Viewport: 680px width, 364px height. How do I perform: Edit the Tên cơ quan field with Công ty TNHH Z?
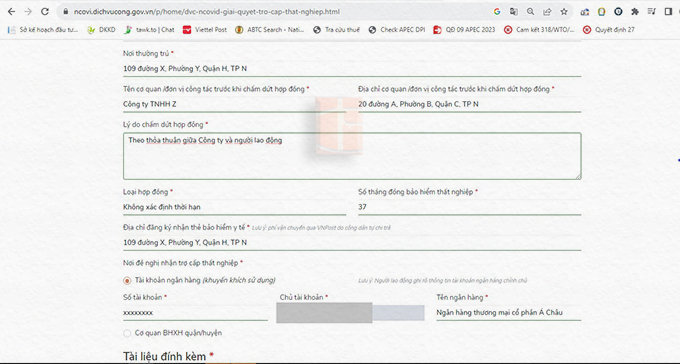point(234,104)
